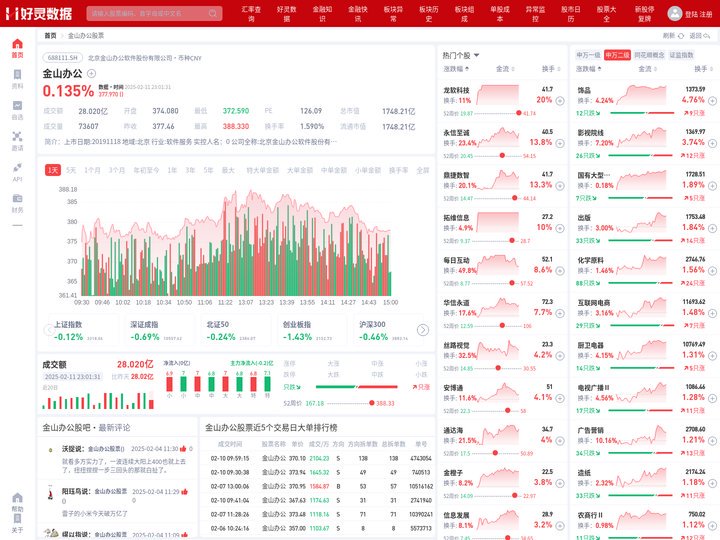
Task: Open the 龙软科技 mini chart thumbnail
Action: coord(498,95)
